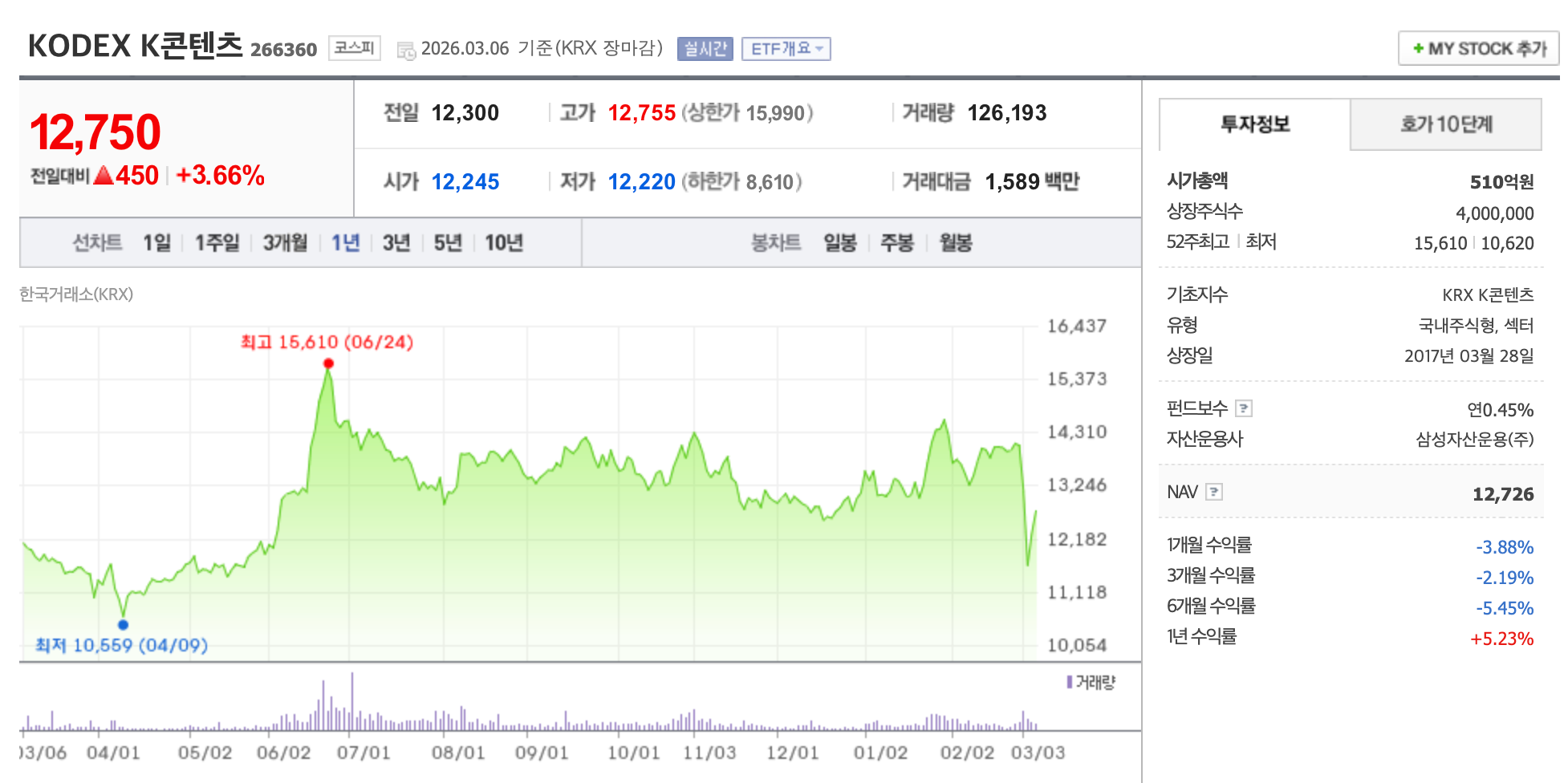
Task: Click the 07/01 date on chart axis
Action: coord(364,753)
